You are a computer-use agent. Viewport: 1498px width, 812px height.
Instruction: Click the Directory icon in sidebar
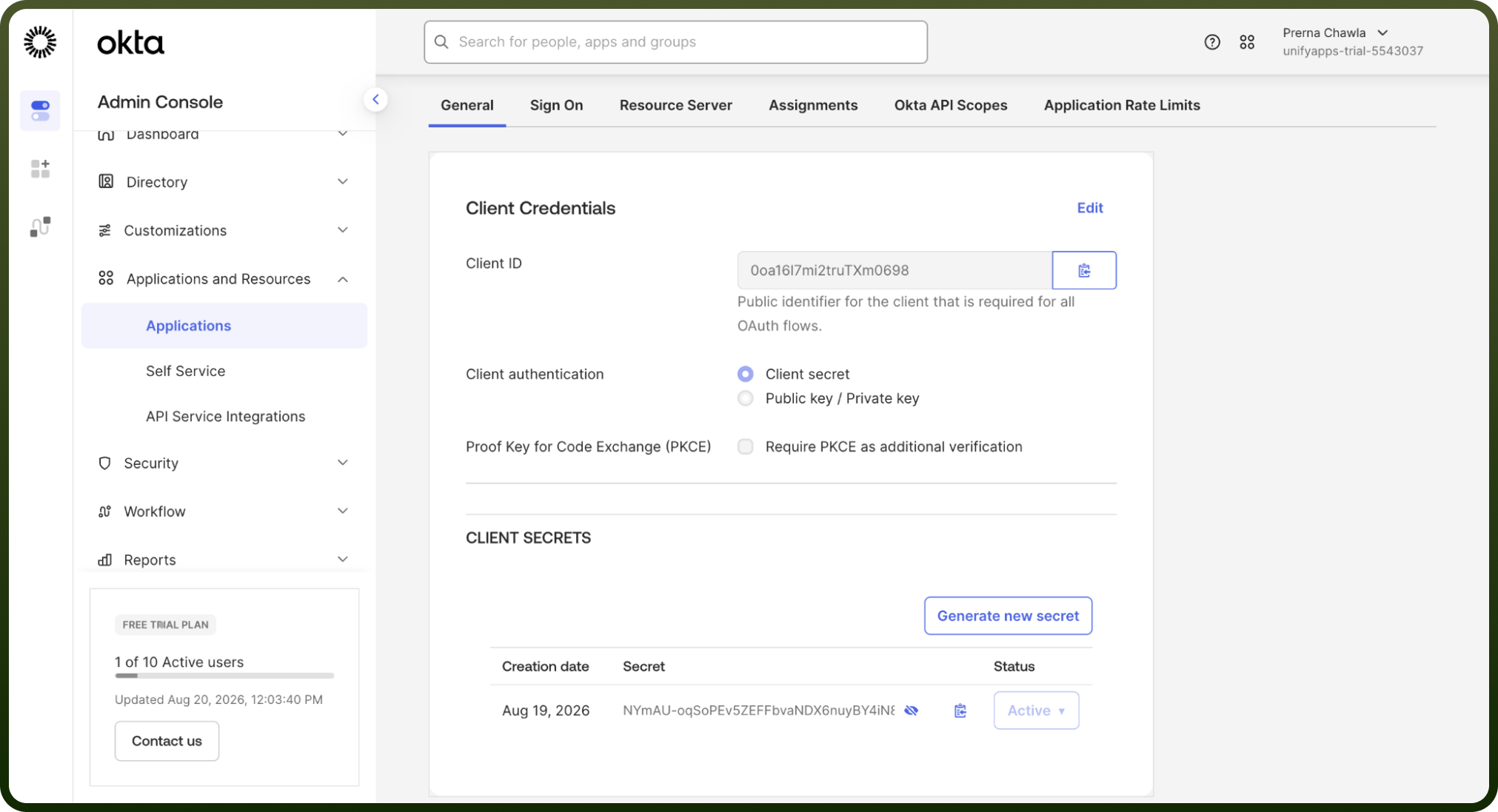pyautogui.click(x=106, y=181)
